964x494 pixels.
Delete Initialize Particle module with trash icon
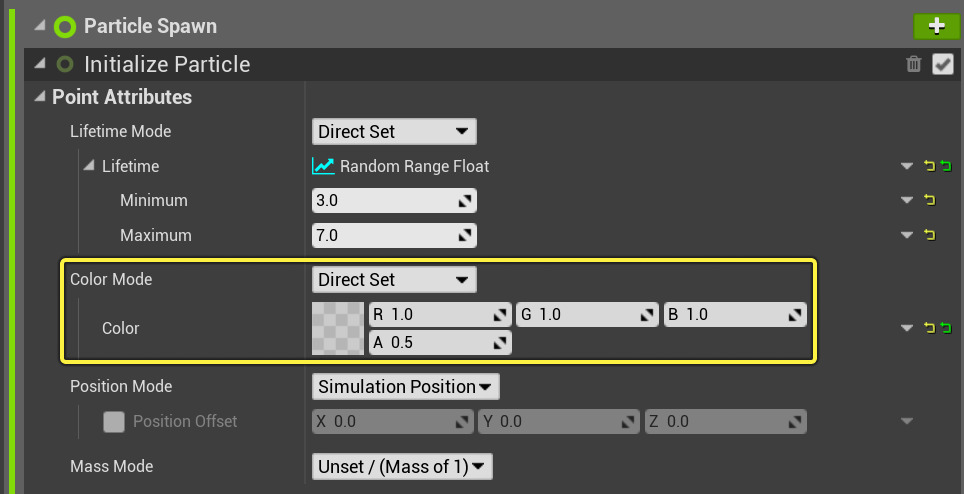(x=913, y=65)
